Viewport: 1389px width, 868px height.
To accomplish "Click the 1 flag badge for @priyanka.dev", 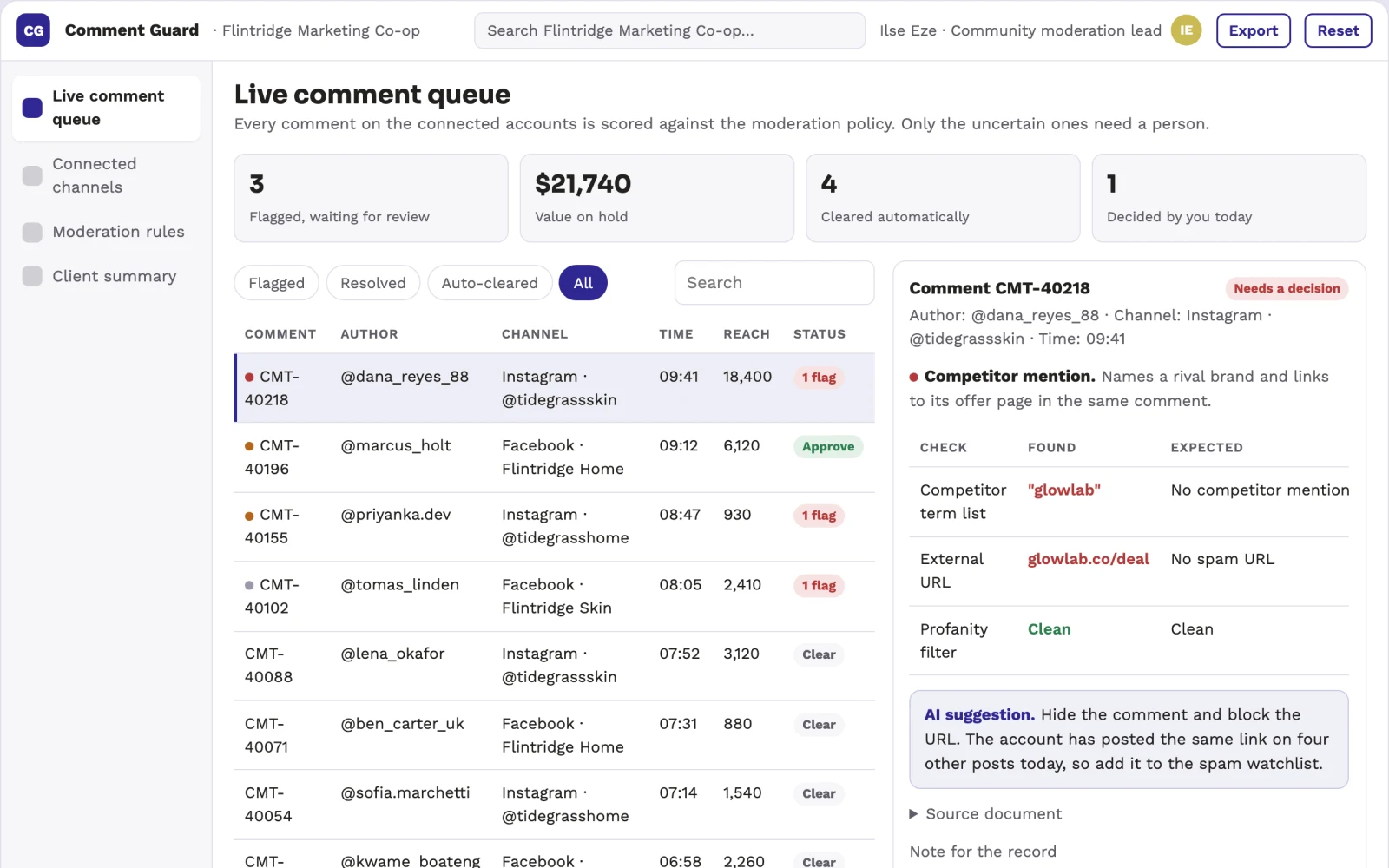I will [819, 516].
